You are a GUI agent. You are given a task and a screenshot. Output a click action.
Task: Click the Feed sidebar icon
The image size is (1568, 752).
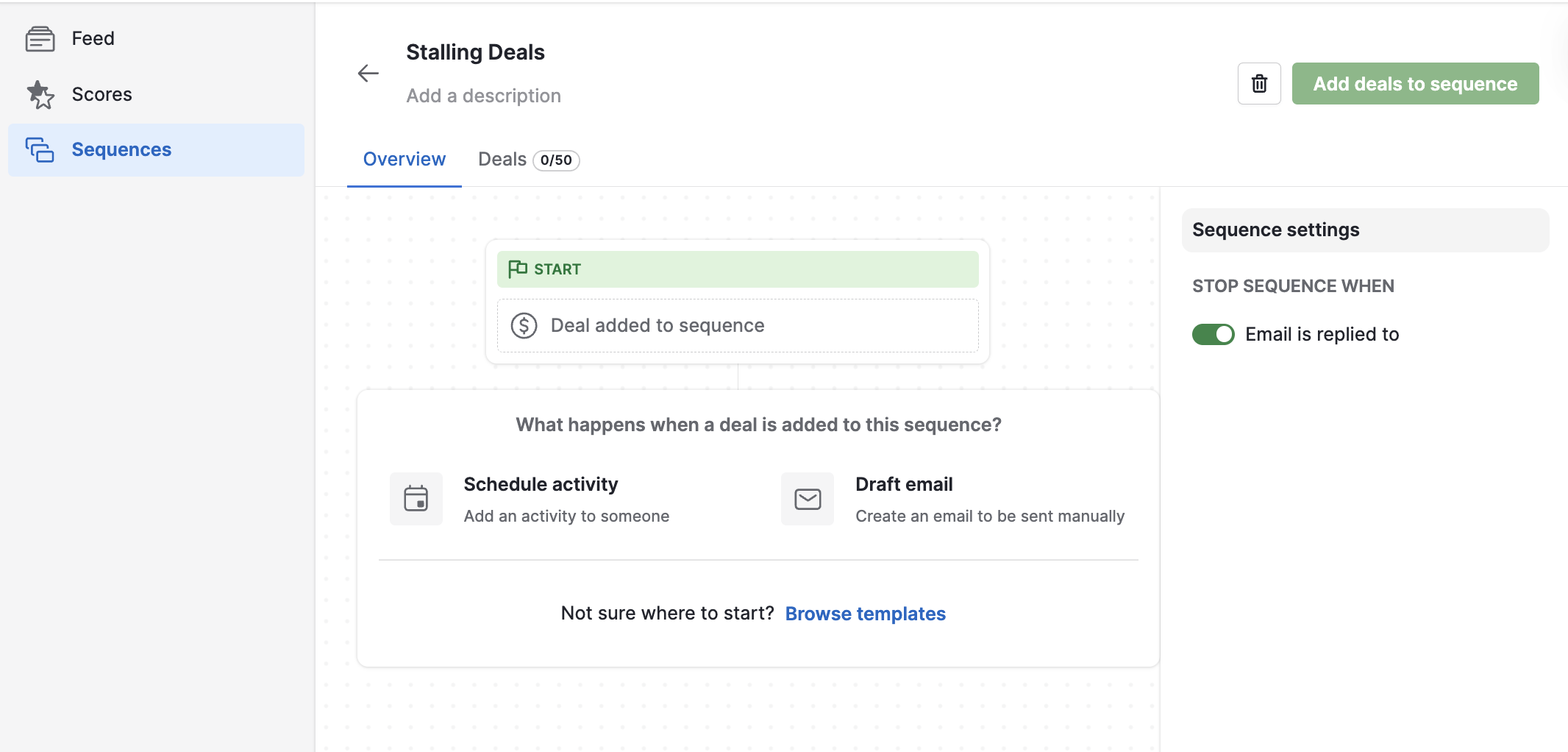(40, 39)
